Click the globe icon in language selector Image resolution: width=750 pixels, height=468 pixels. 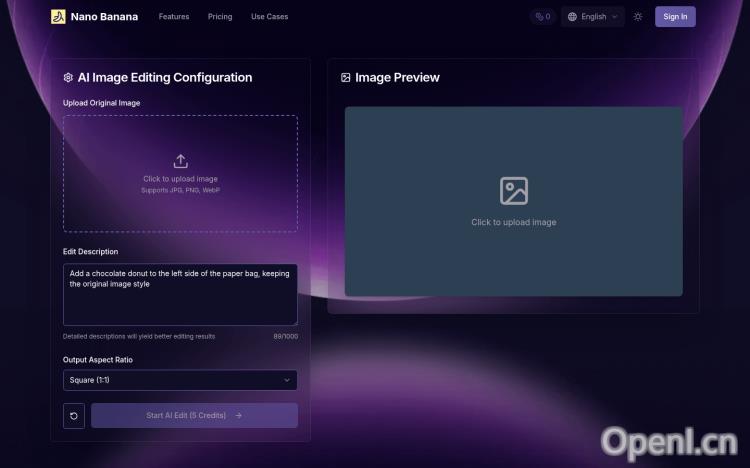572,17
